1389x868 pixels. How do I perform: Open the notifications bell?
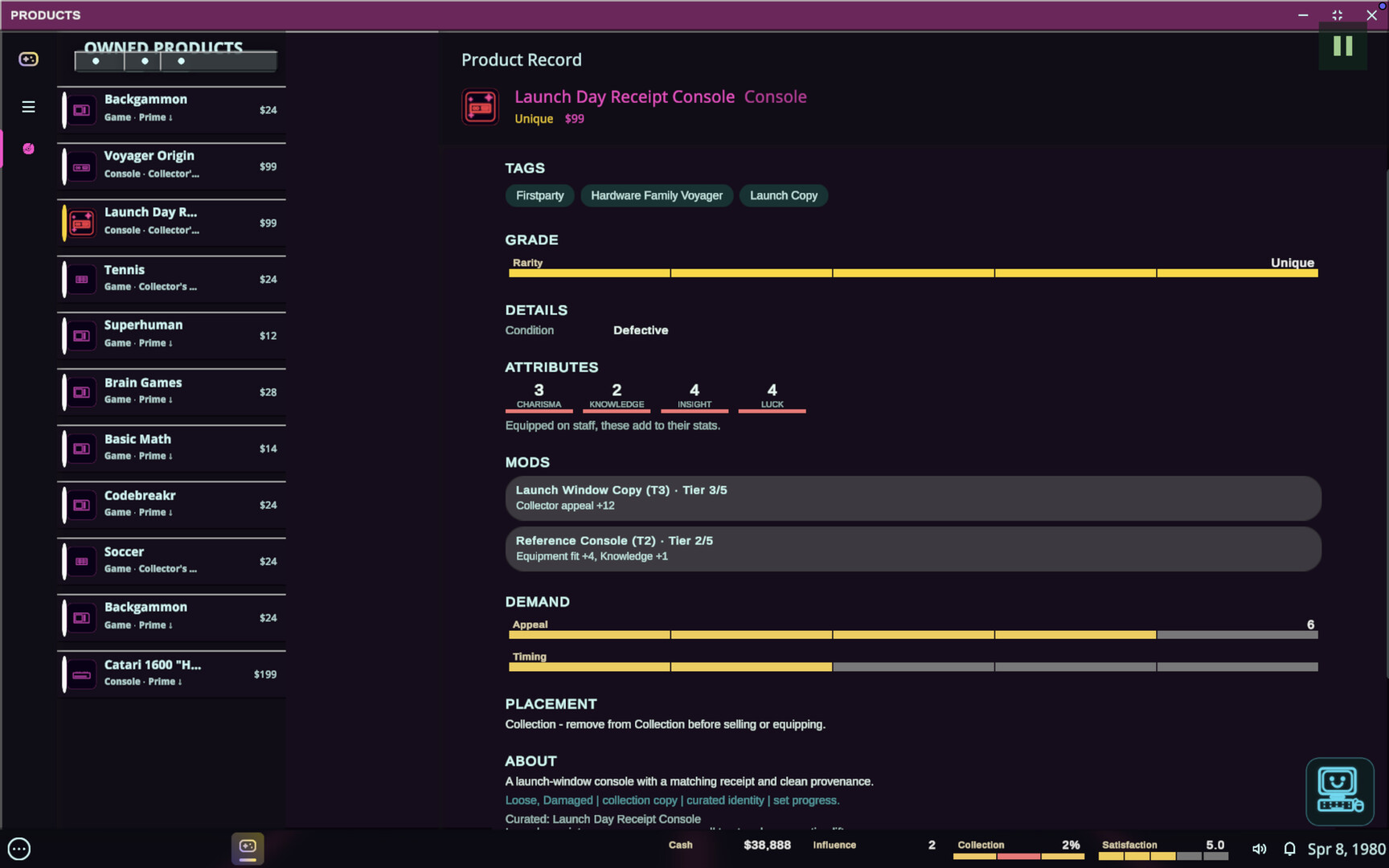(1289, 849)
